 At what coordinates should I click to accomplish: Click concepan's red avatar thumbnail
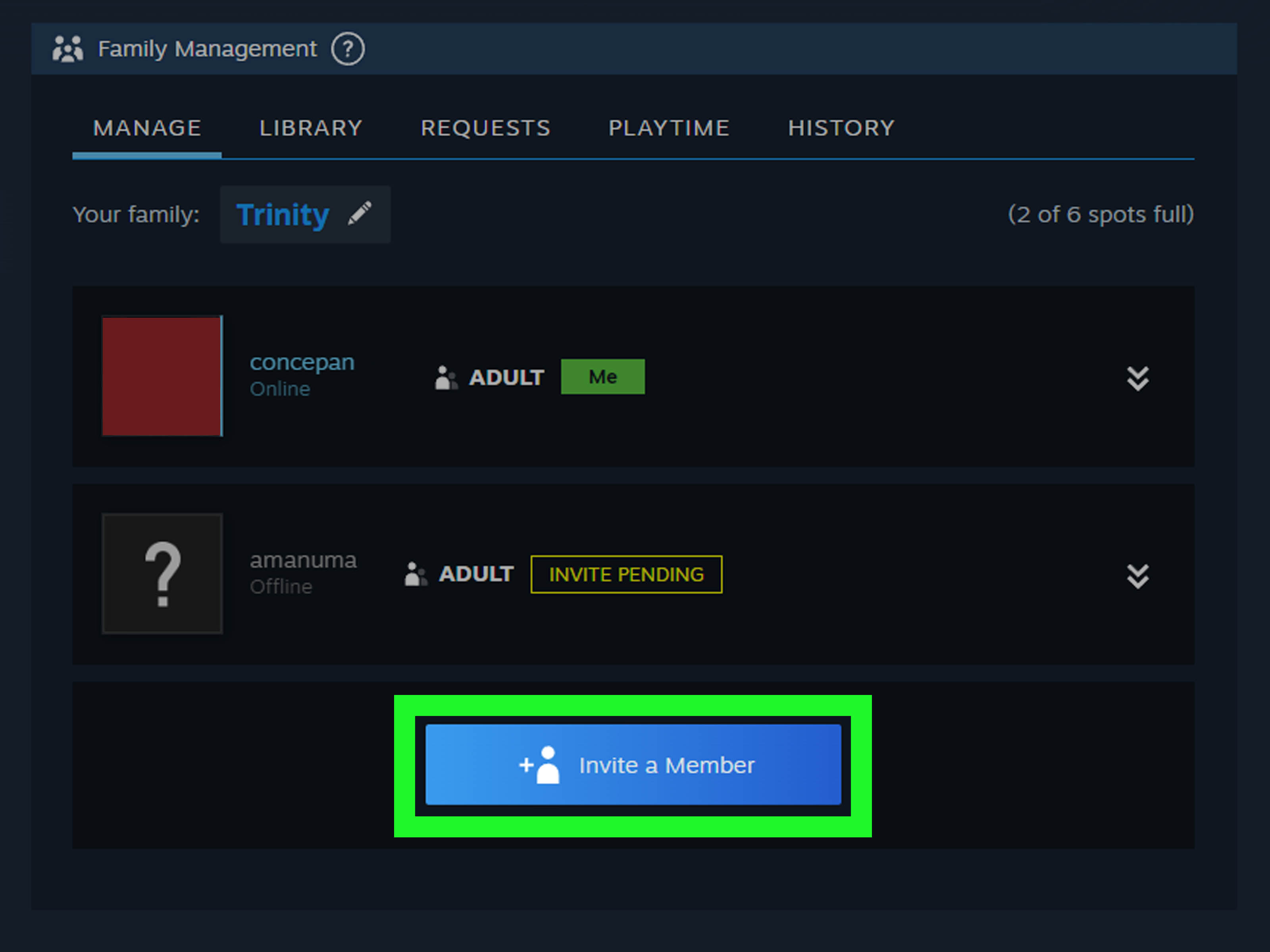click(x=162, y=376)
